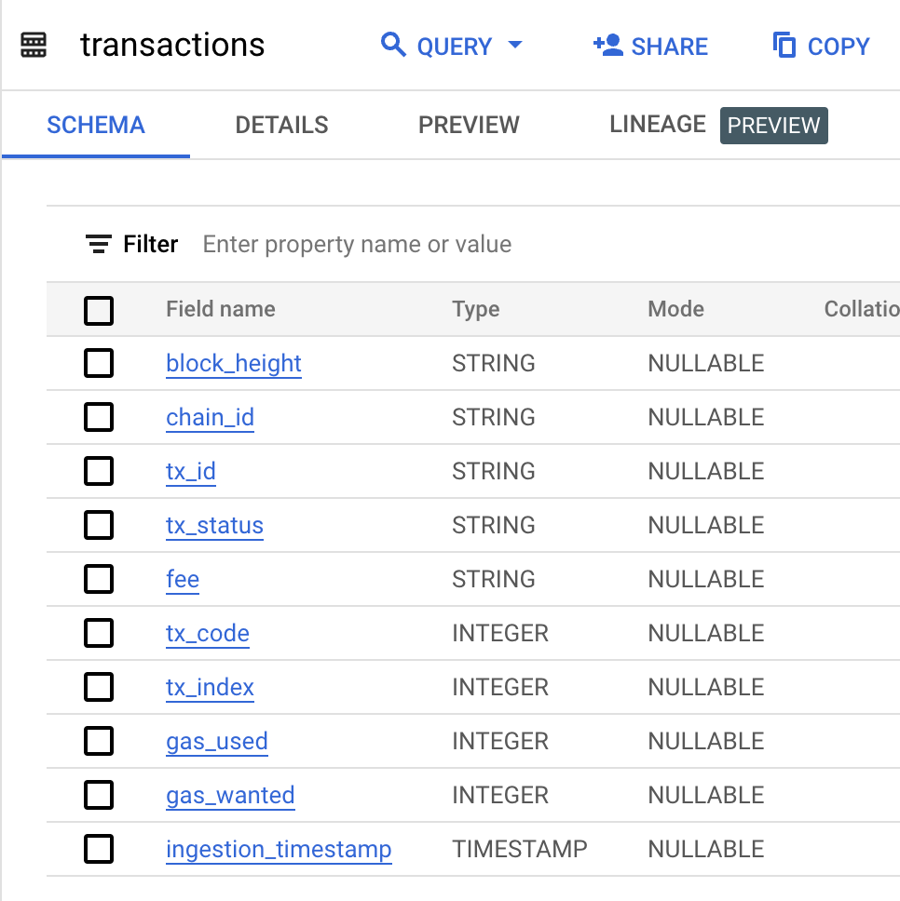The image size is (900, 901).
Task: Select the SCHEMA tab
Action: [x=96, y=125]
